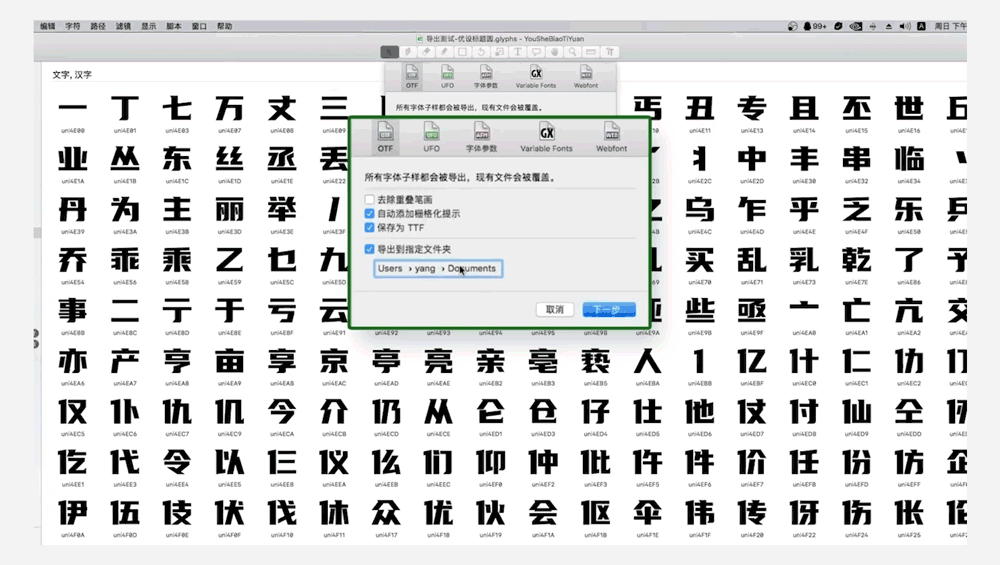This screenshot has height=565, width=1000.
Task: Select the 东 glyph cell
Action: (177, 164)
